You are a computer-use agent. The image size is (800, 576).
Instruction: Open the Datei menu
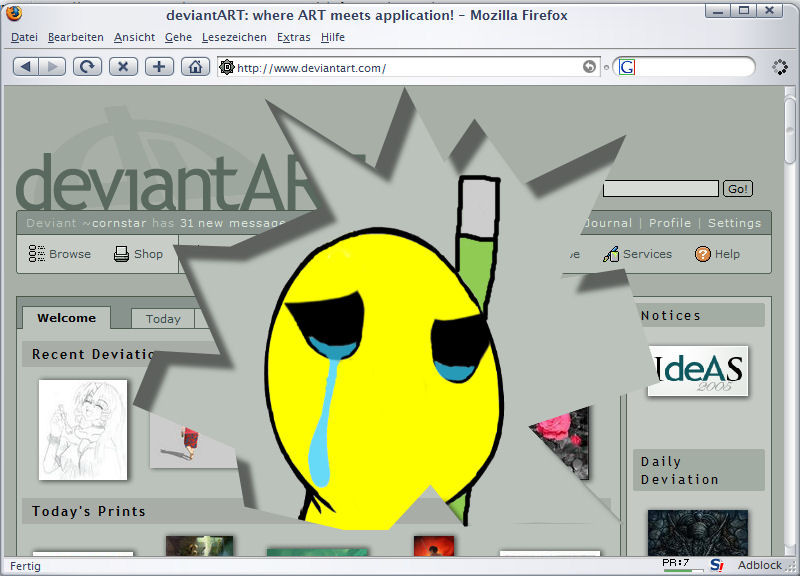pyautogui.click(x=24, y=37)
